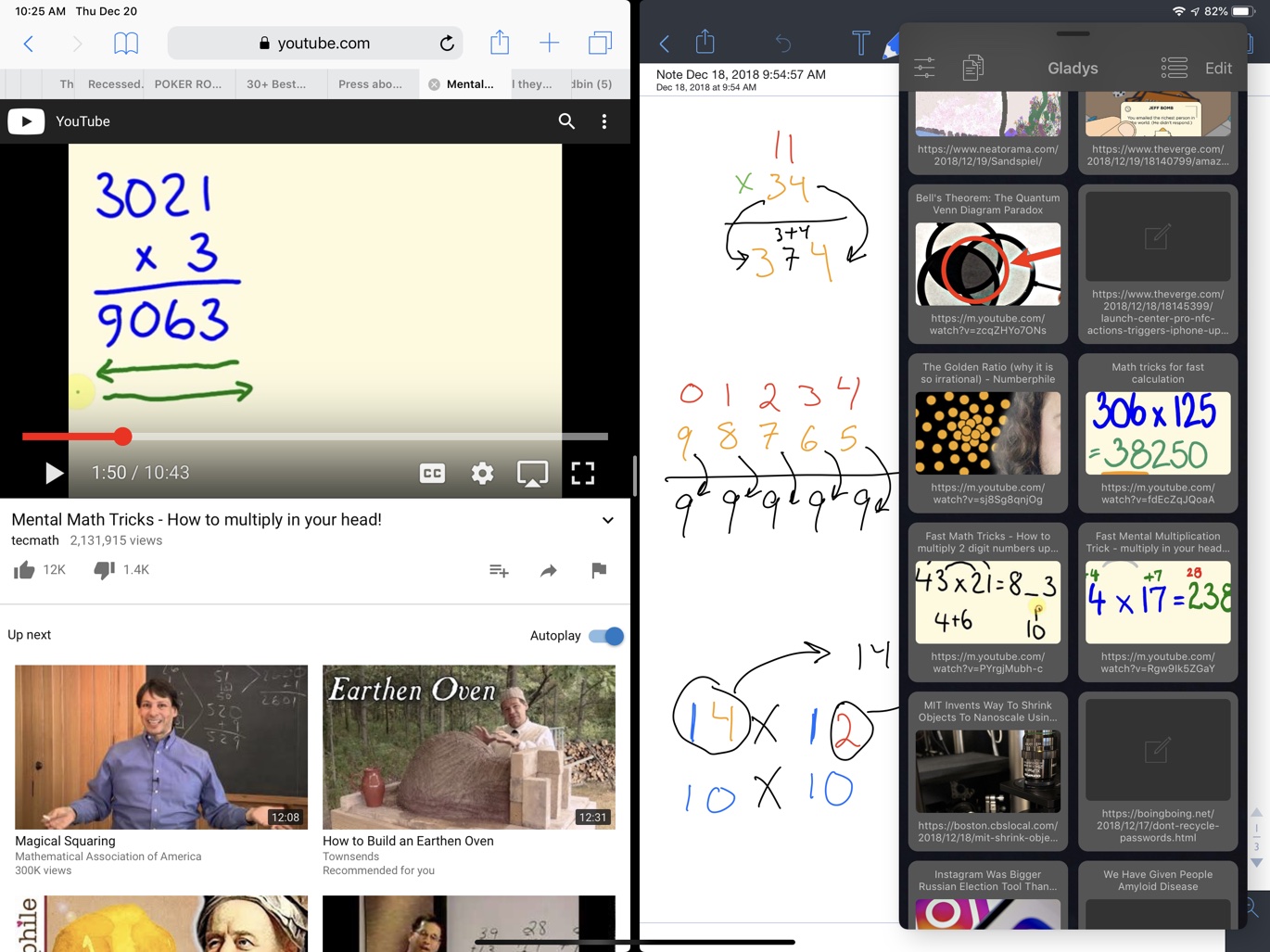Viewport: 1270px width, 952px height.
Task: Reload the youtube.com page
Action: click(447, 44)
